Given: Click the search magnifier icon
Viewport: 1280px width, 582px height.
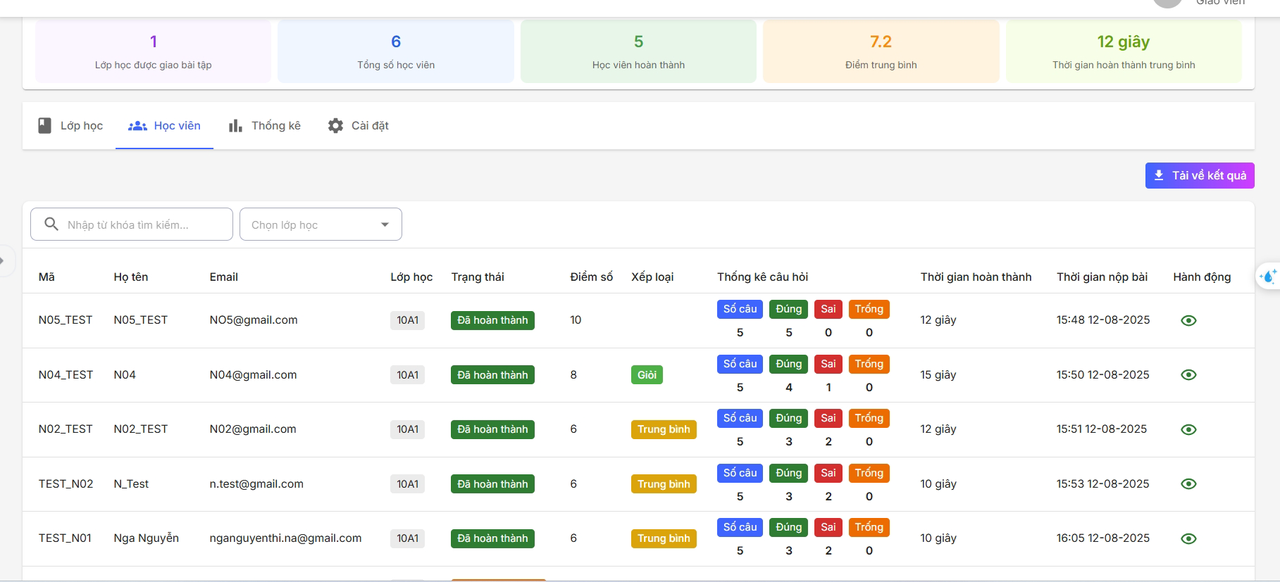Looking at the screenshot, I should tap(51, 225).
